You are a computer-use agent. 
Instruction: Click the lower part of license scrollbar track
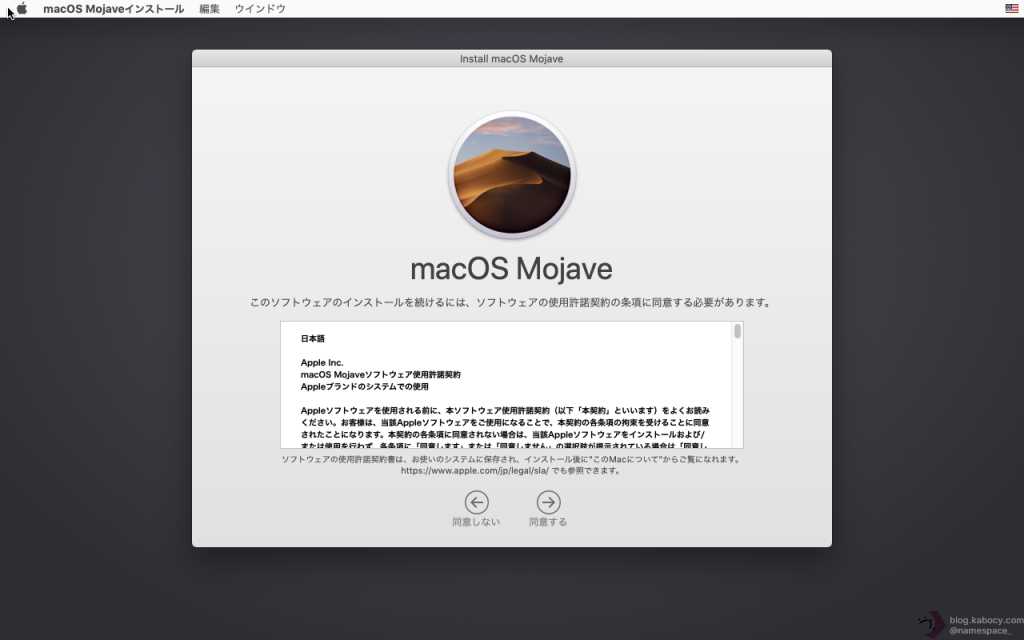point(737,420)
